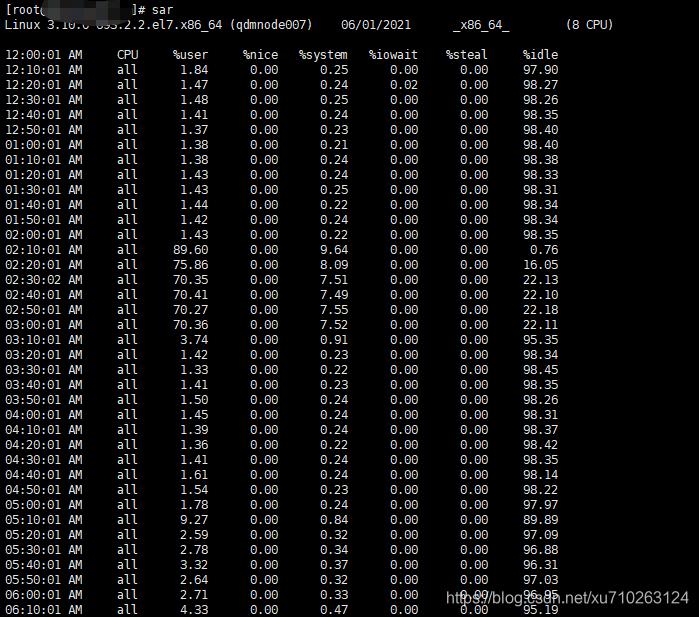Click the %user value 1.50
699x617 pixels.
click(x=194, y=400)
